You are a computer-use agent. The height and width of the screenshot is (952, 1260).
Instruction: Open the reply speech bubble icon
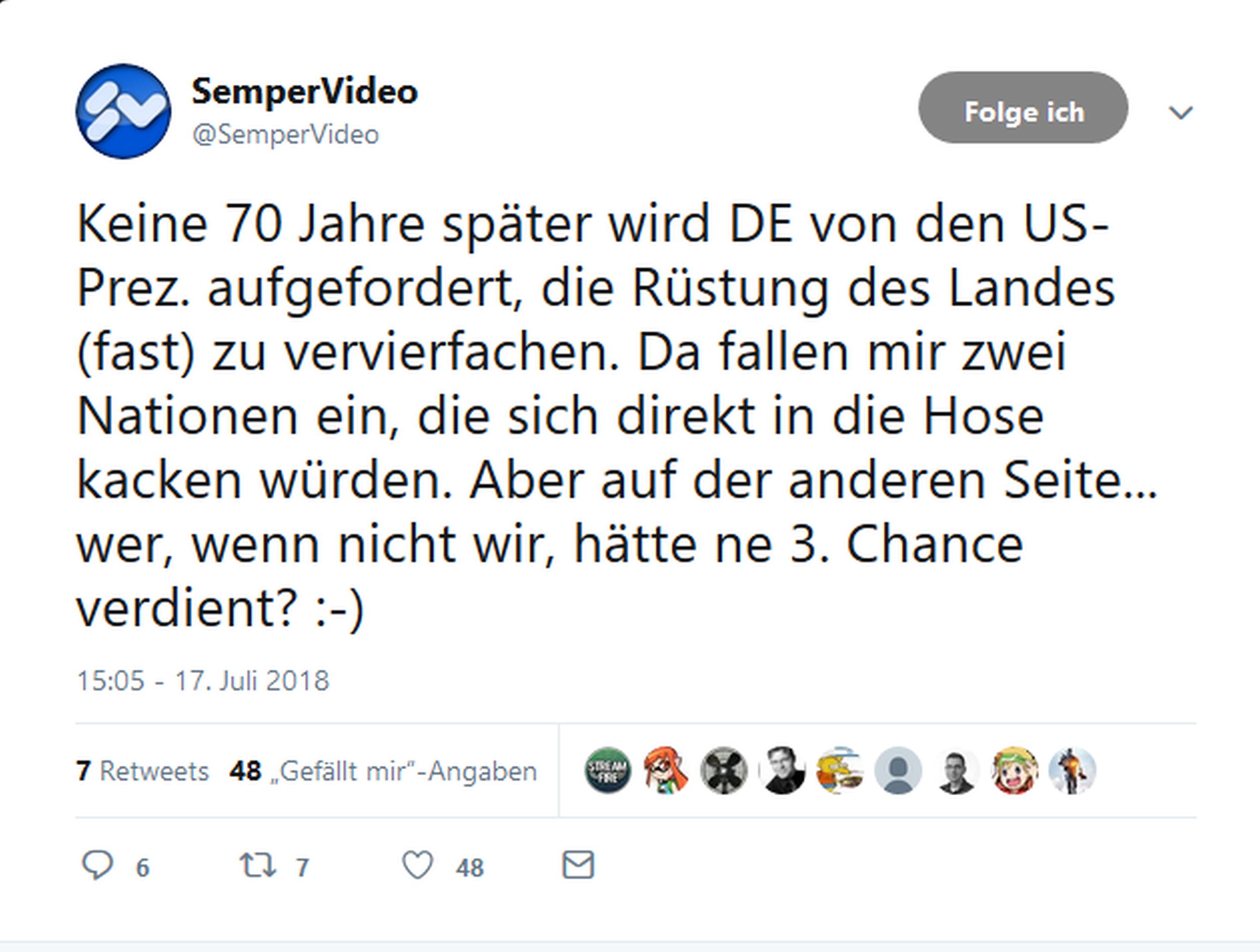point(97,865)
